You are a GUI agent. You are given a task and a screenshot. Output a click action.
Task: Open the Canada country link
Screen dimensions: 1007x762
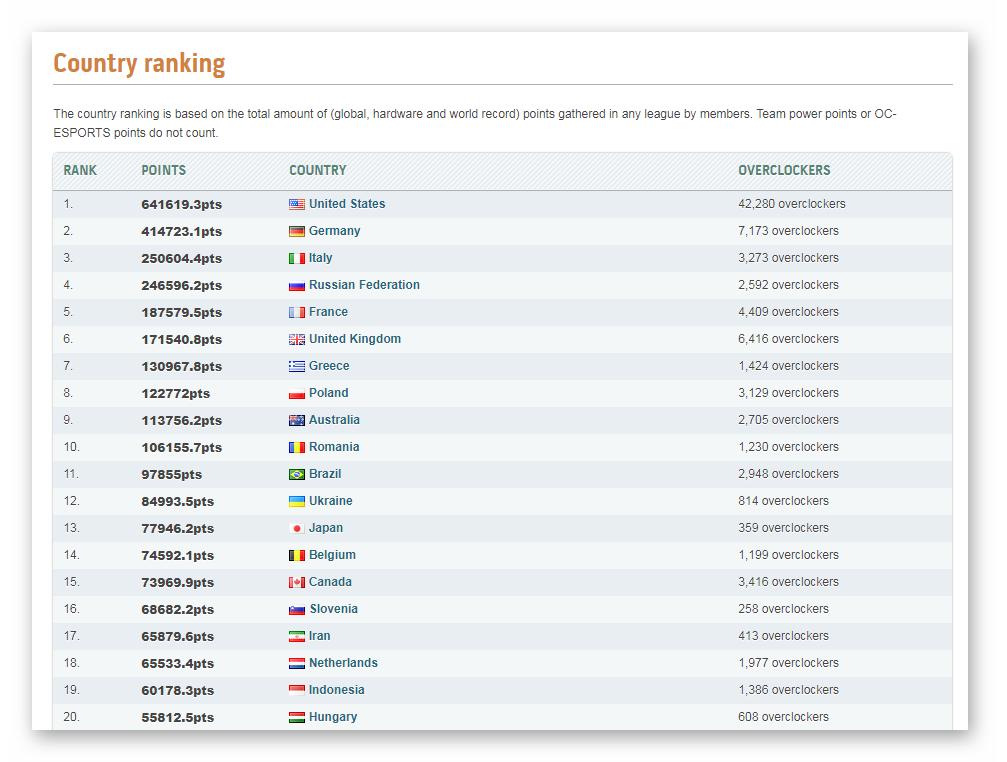(x=330, y=581)
